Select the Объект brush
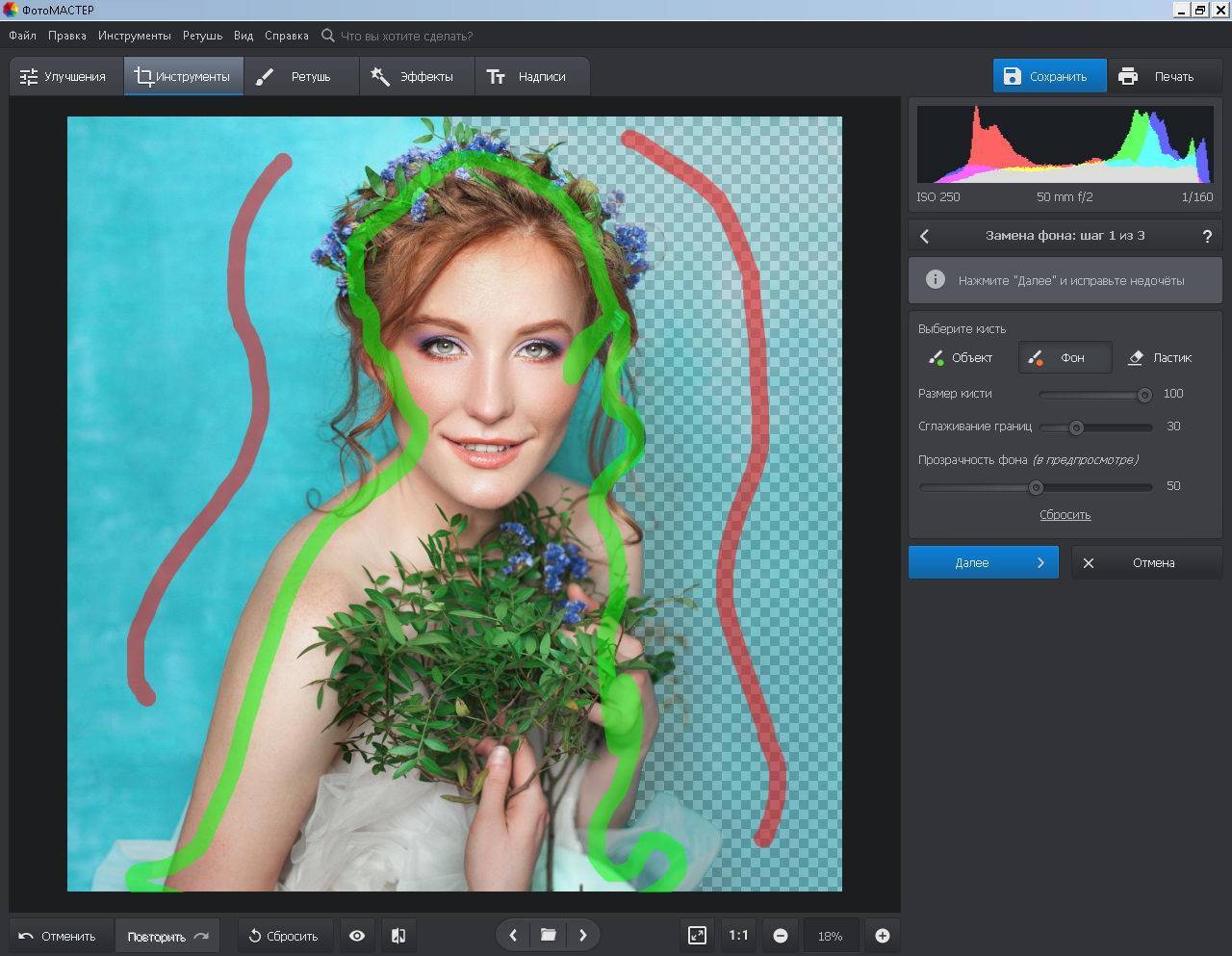Screen dimensions: 1232x956 click(961, 358)
